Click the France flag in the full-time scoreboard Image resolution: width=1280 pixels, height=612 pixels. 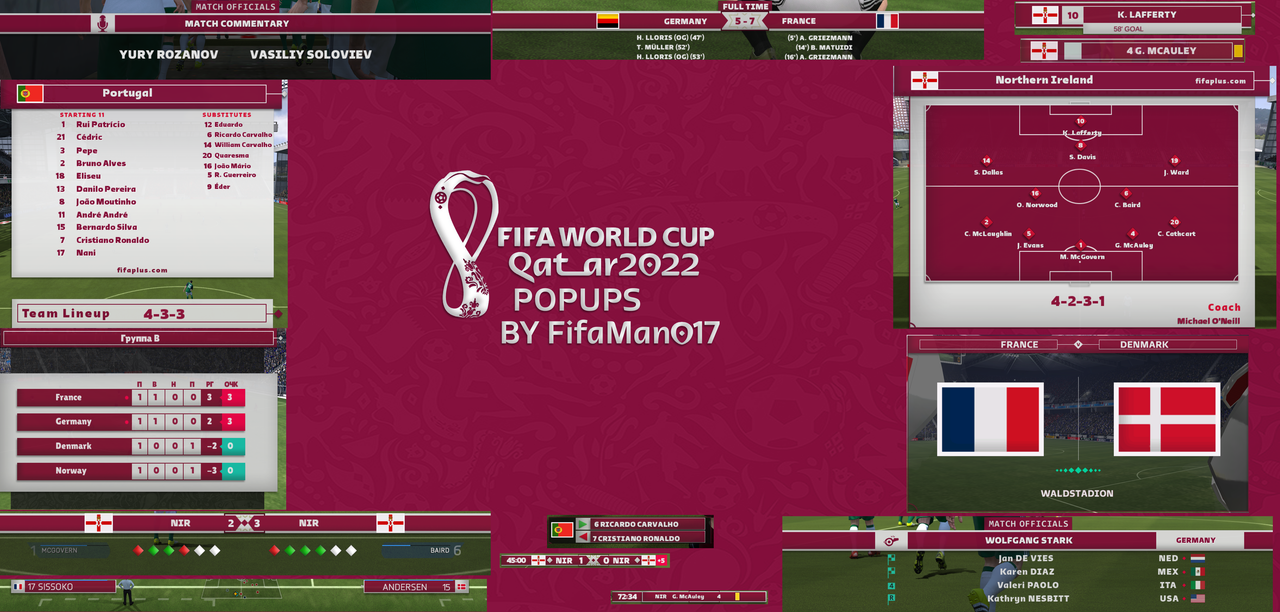(x=887, y=21)
